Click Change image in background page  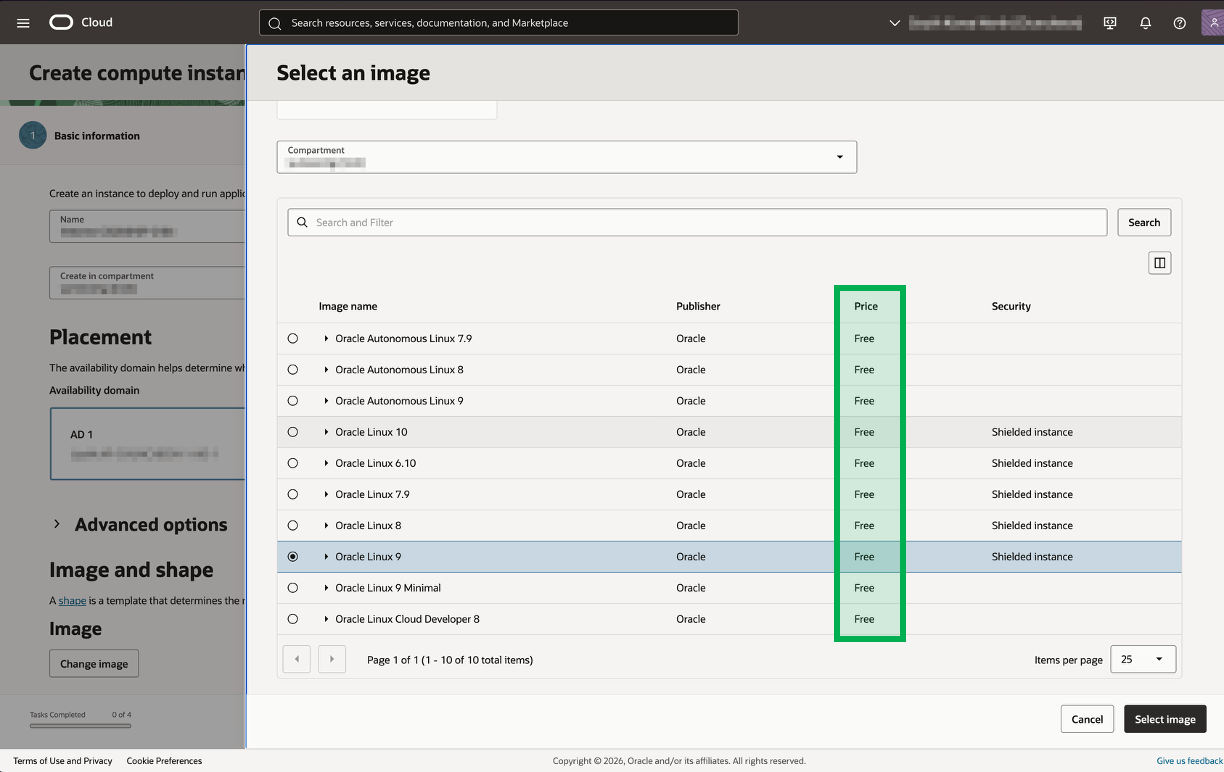[x=94, y=664]
